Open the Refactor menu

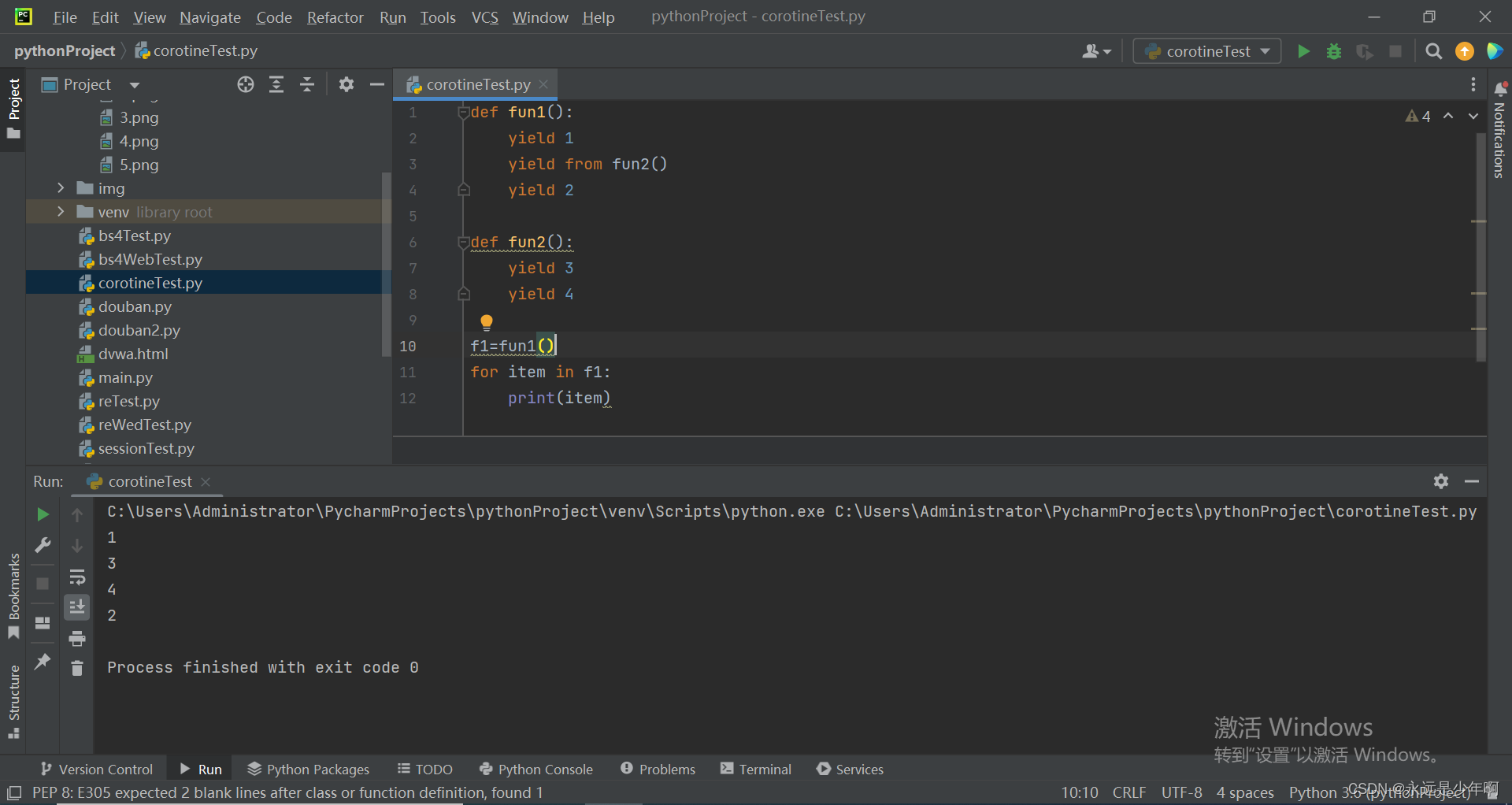(x=335, y=17)
